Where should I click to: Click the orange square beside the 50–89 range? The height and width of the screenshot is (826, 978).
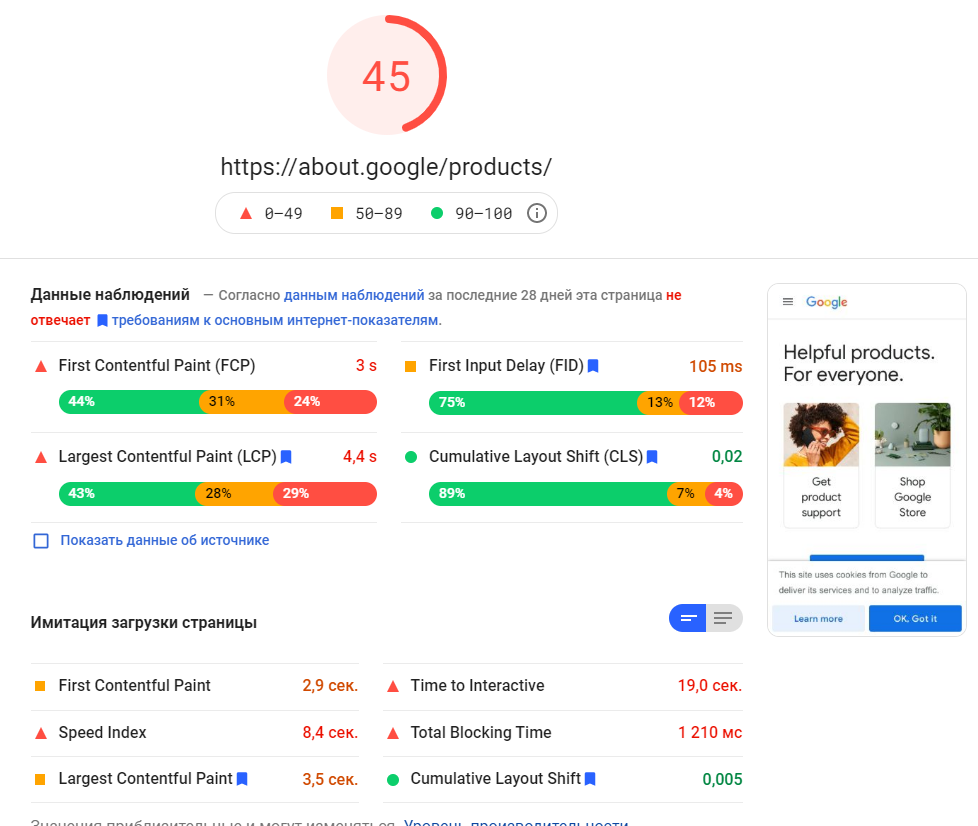click(x=337, y=213)
